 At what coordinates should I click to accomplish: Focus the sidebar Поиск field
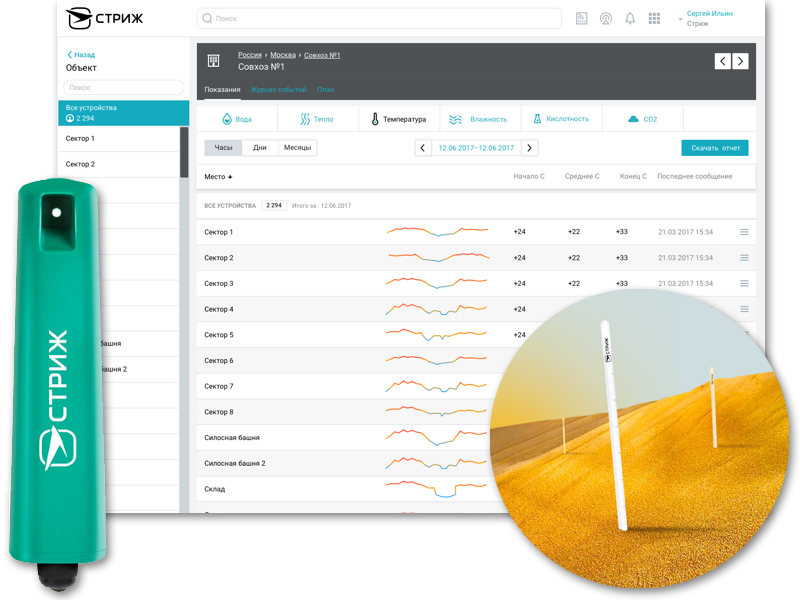point(123,87)
